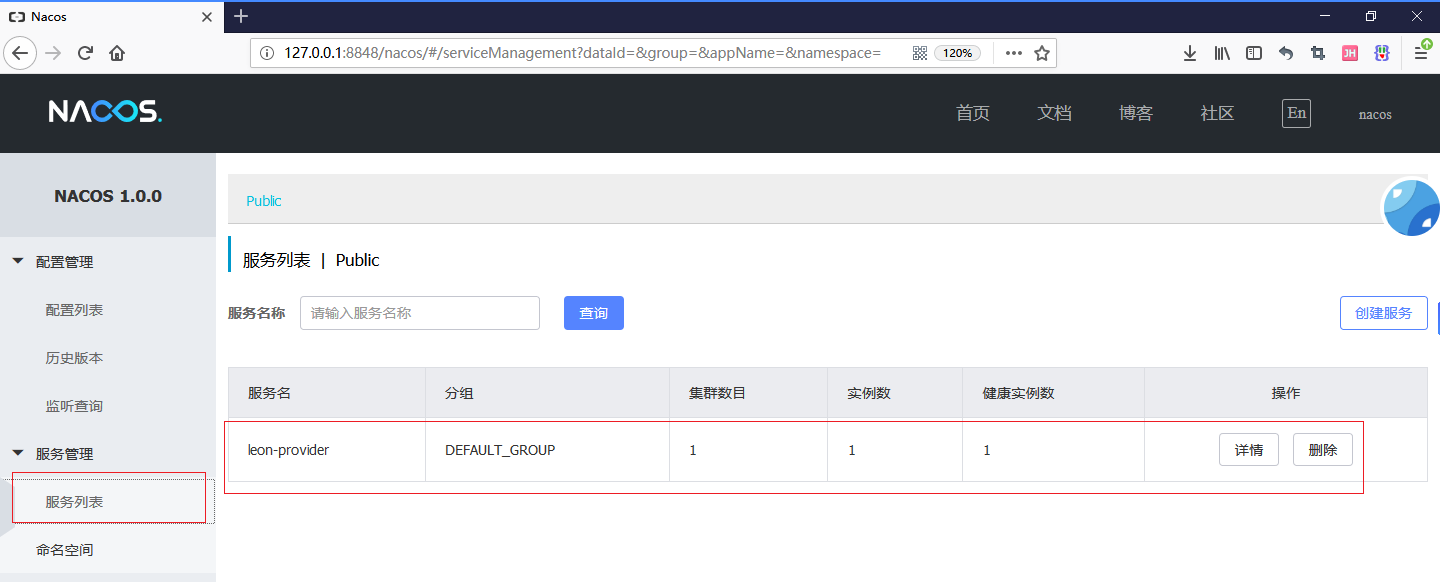Click the 查询 button
Viewport: 1440px width, 582px height.
(x=594, y=313)
